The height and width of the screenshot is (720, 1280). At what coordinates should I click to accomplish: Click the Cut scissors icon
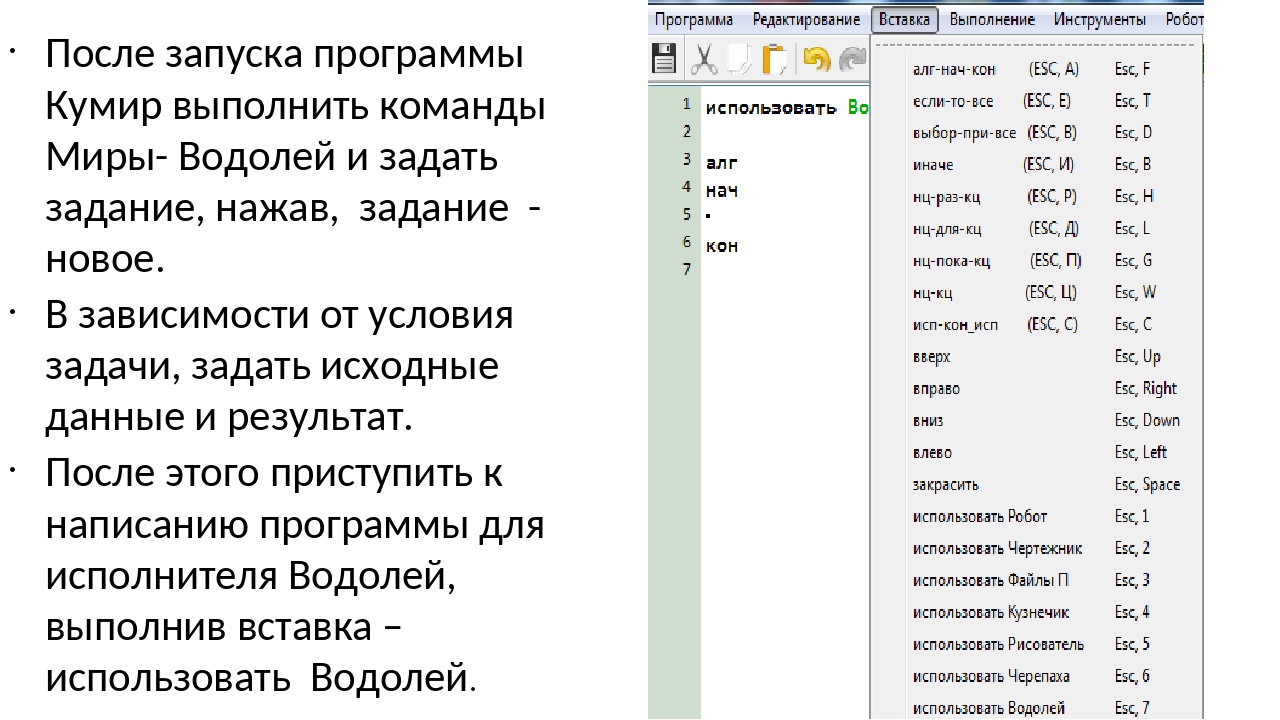coord(704,59)
